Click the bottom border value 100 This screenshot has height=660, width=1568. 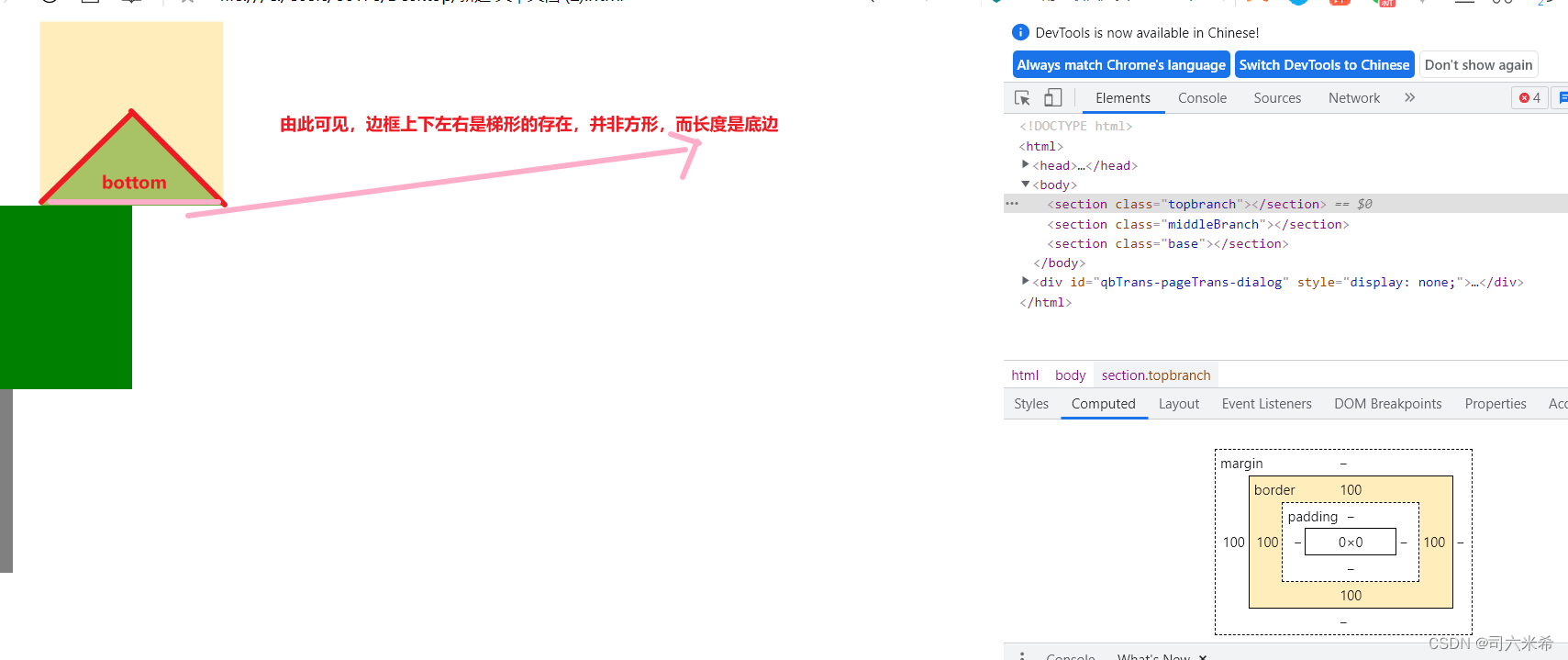(1351, 596)
